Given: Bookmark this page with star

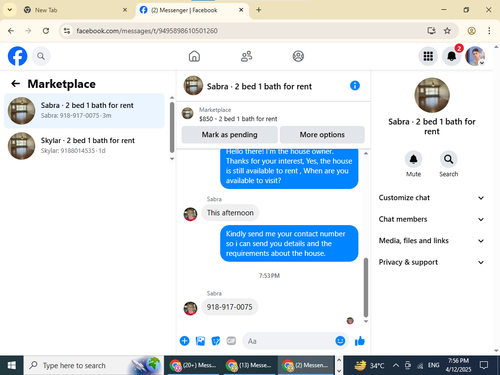Looking at the screenshot, I should coord(447,31).
